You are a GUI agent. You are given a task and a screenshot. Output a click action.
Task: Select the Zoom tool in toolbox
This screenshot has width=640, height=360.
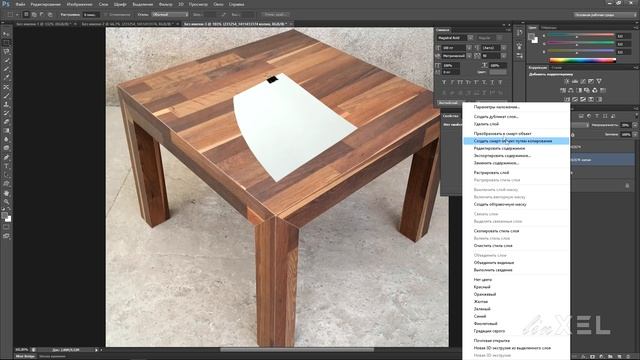[6, 202]
